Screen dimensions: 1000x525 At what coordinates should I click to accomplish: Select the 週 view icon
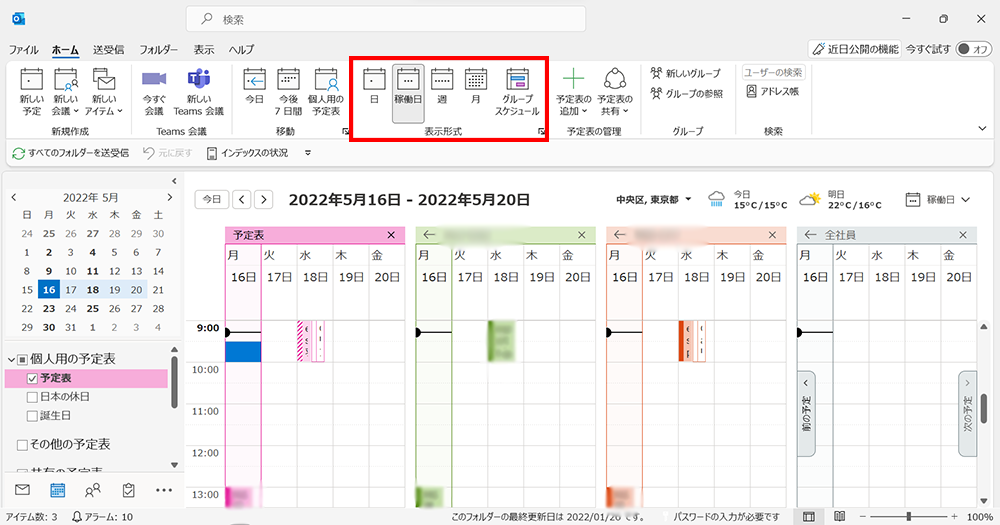(x=442, y=90)
